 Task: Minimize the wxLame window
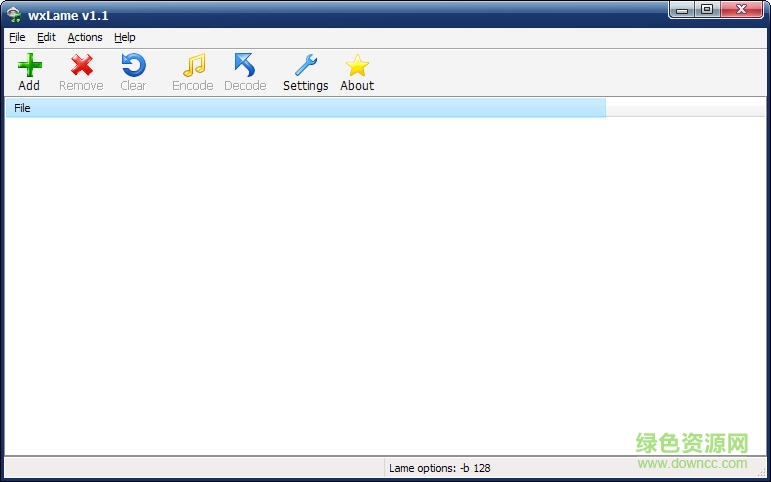tap(682, 10)
